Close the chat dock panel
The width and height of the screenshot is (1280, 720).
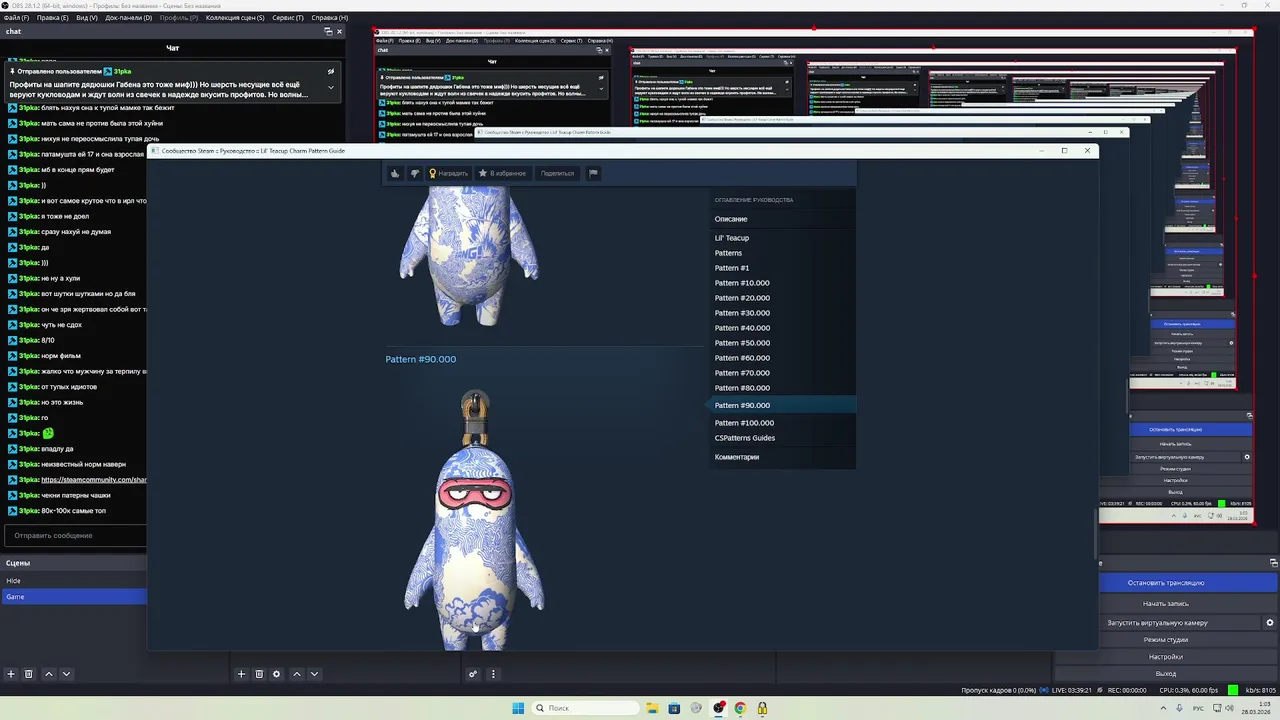pyautogui.click(x=339, y=32)
